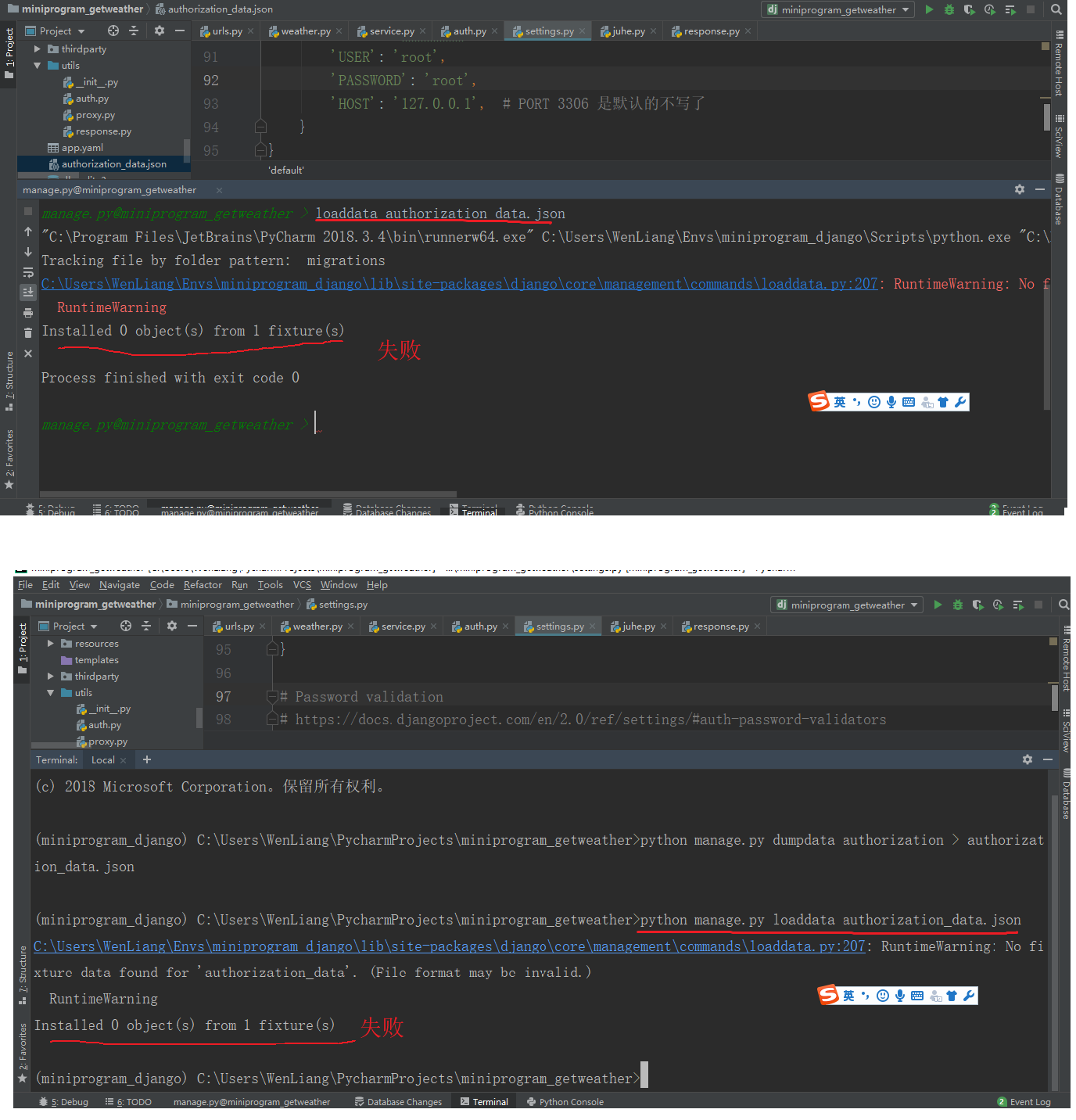Start debug in upper PyCharm window toolbar

click(949, 9)
